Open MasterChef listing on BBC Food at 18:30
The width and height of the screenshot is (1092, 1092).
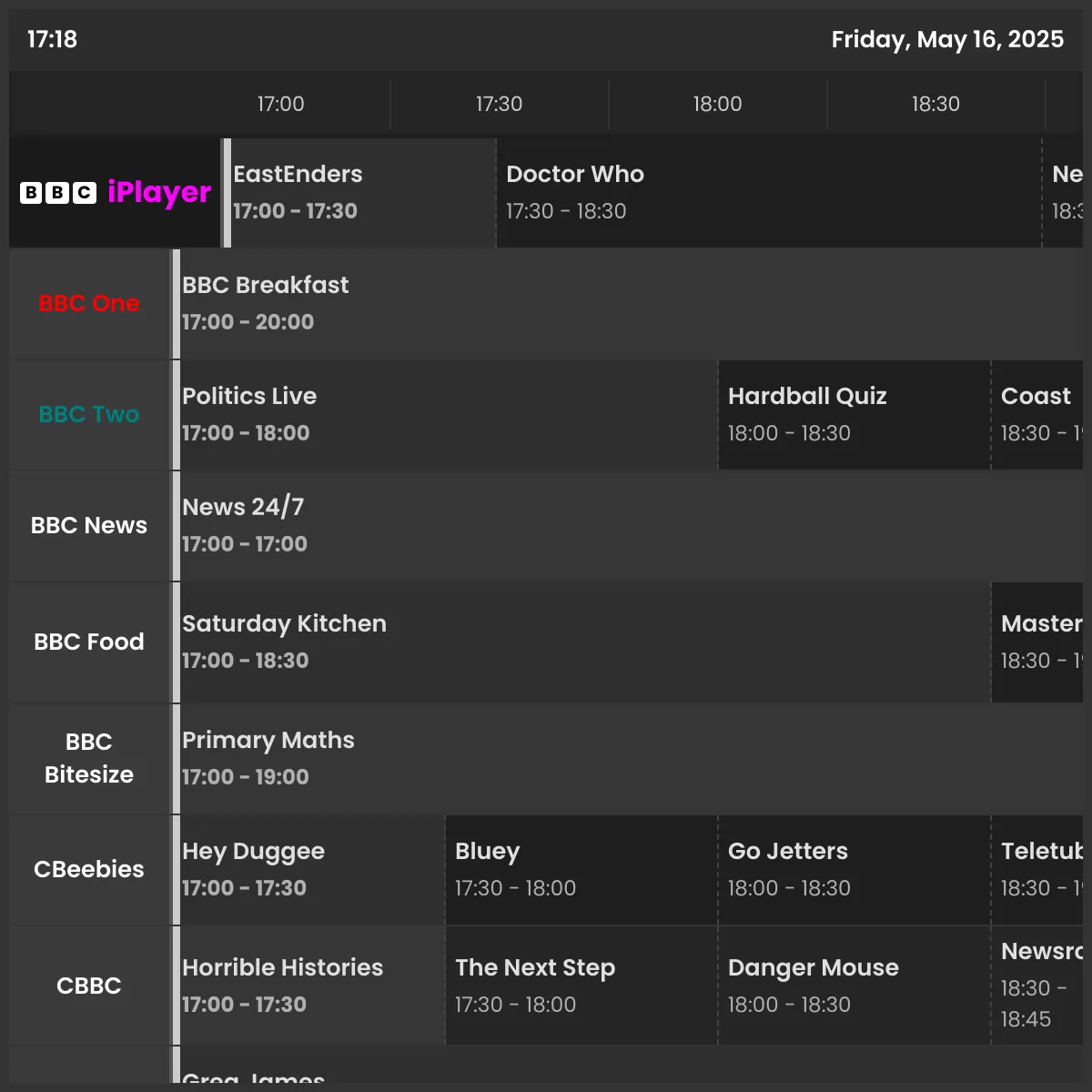point(1037,642)
